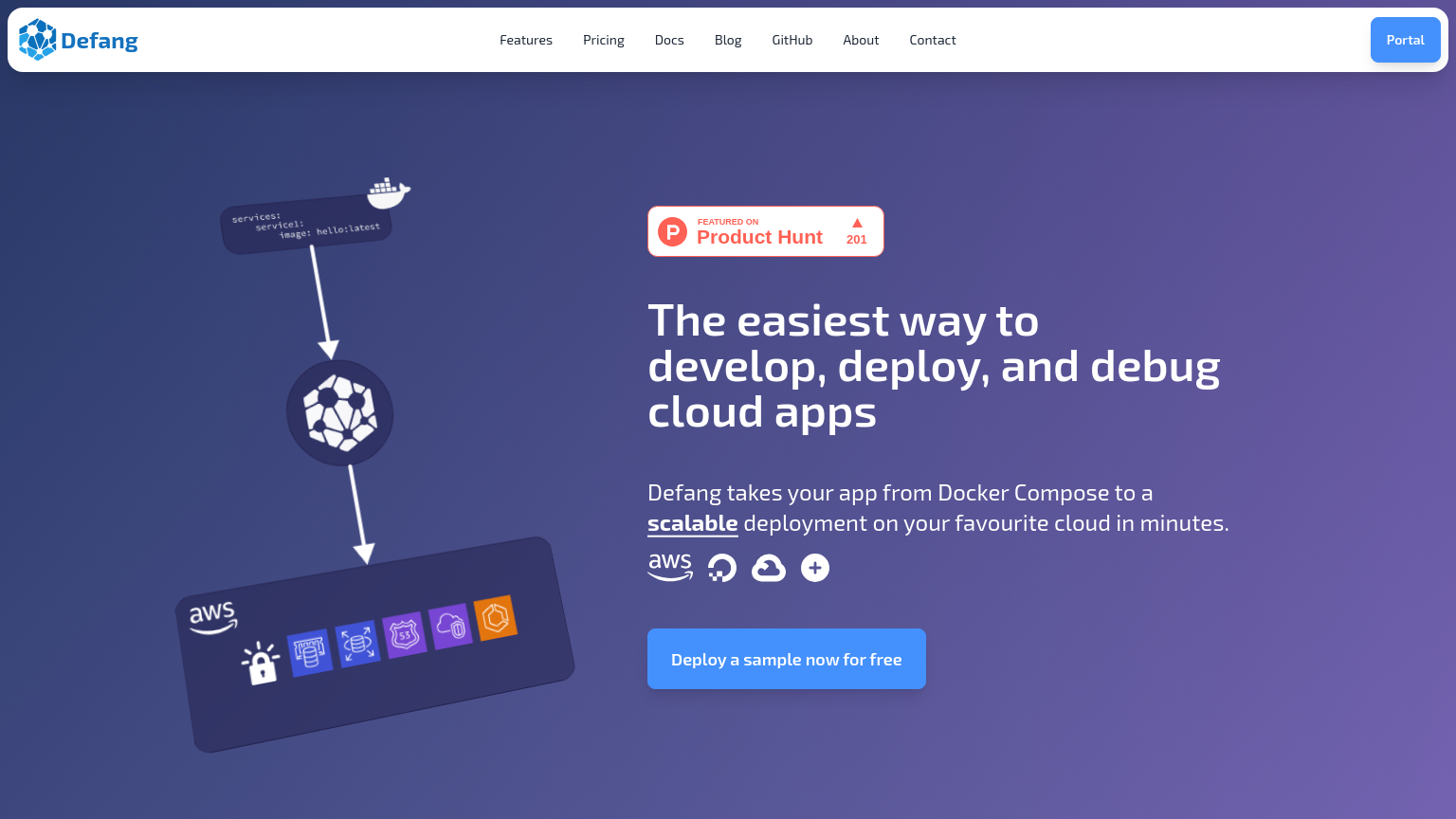
Task: Click the orange AWS service icon
Action: [495, 618]
